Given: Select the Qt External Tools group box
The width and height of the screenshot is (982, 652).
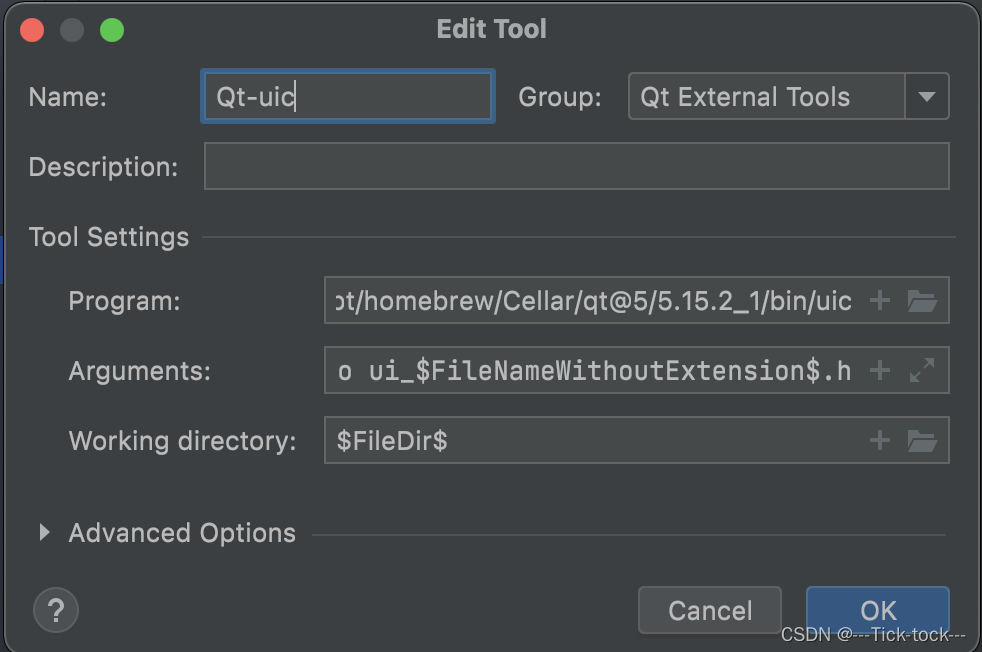Looking at the screenshot, I should [x=766, y=97].
